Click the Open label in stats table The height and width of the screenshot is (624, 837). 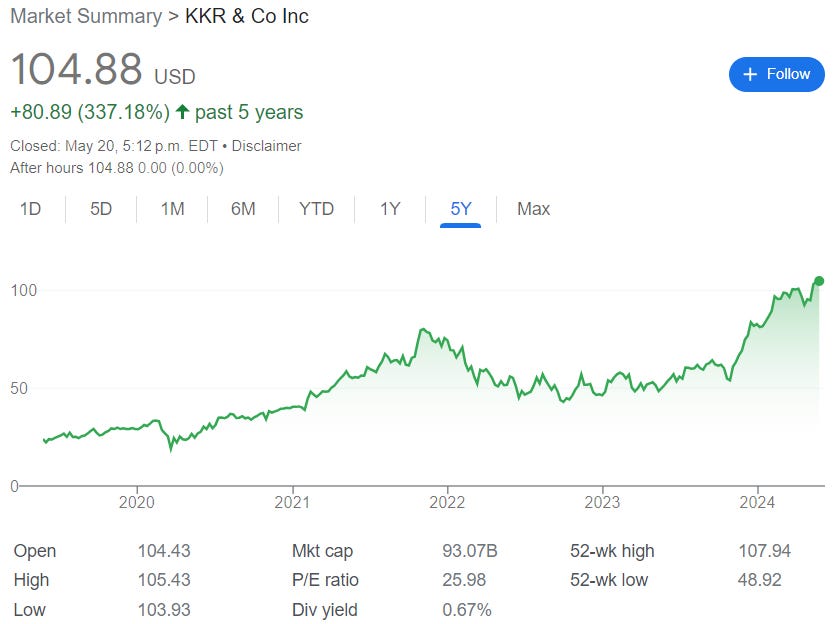pyautogui.click(x=35, y=551)
